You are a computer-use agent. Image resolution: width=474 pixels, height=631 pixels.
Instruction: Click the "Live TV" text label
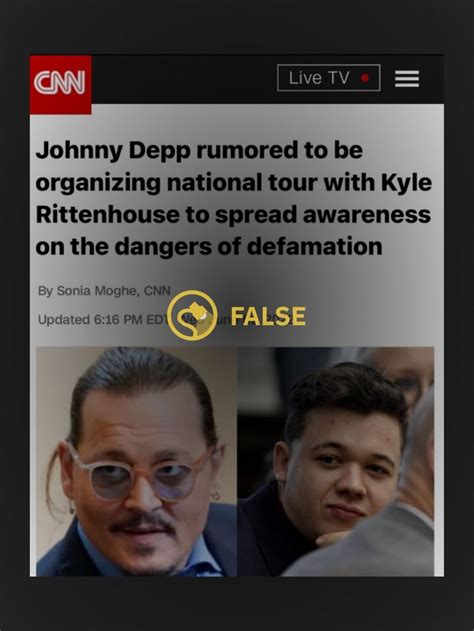click(319, 78)
